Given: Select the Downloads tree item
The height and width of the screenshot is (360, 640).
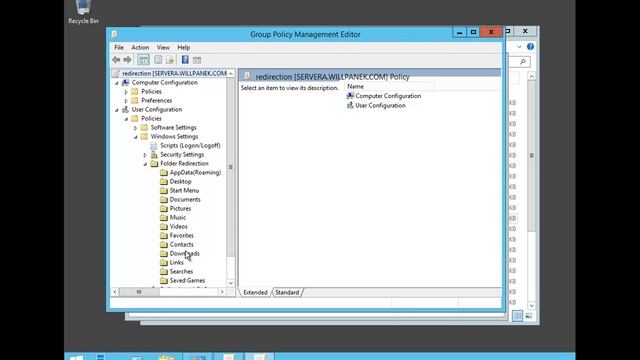Looking at the screenshot, I should pos(184,253).
